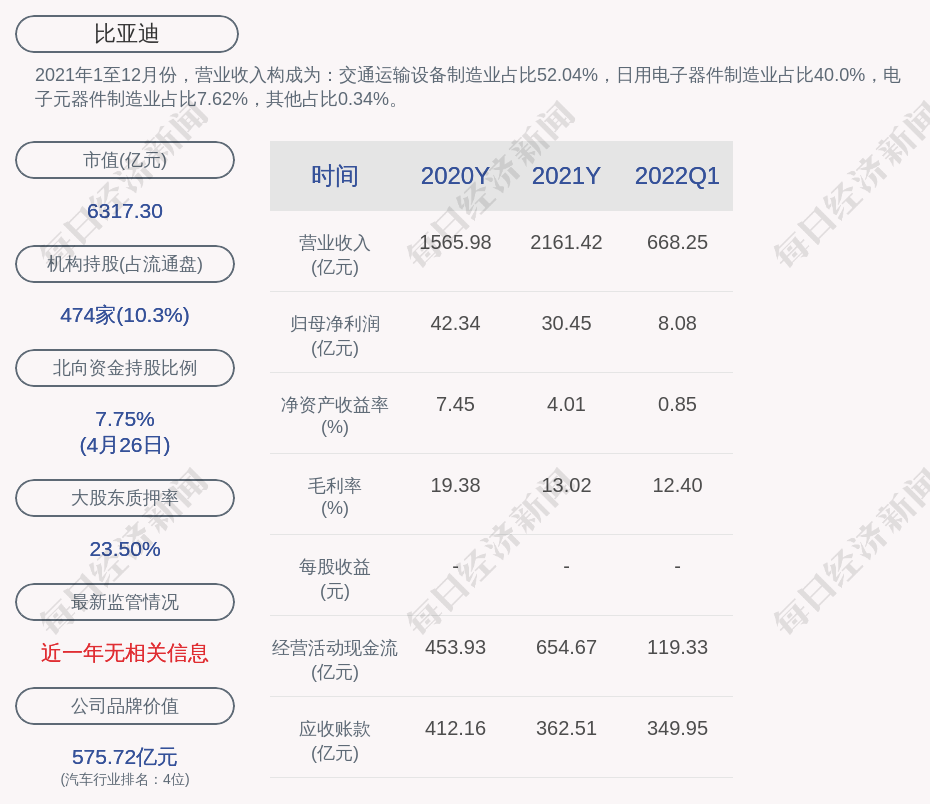This screenshot has height=804, width=930.
Task: Select the 474家(10.3%) institutional holding value
Action: pos(125,315)
